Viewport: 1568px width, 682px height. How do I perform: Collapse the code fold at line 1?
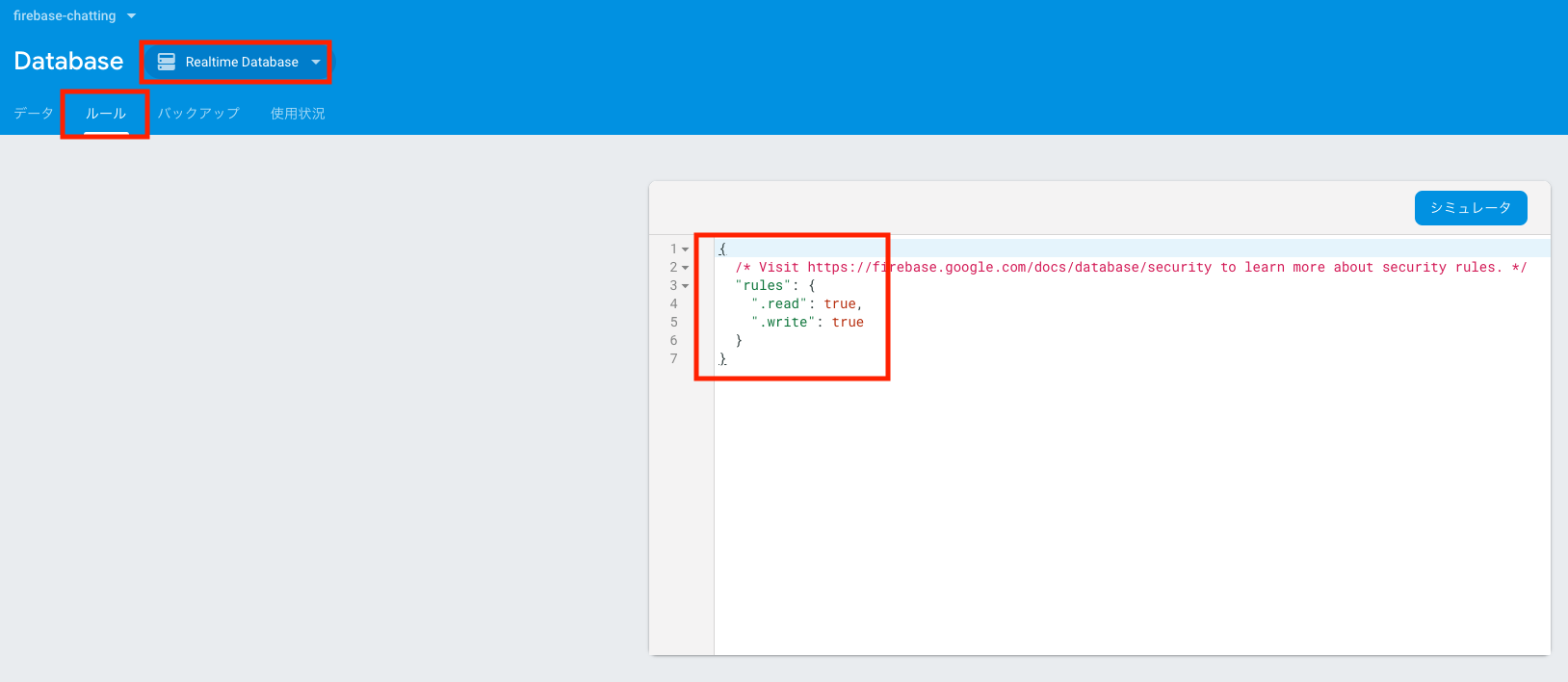point(686,249)
